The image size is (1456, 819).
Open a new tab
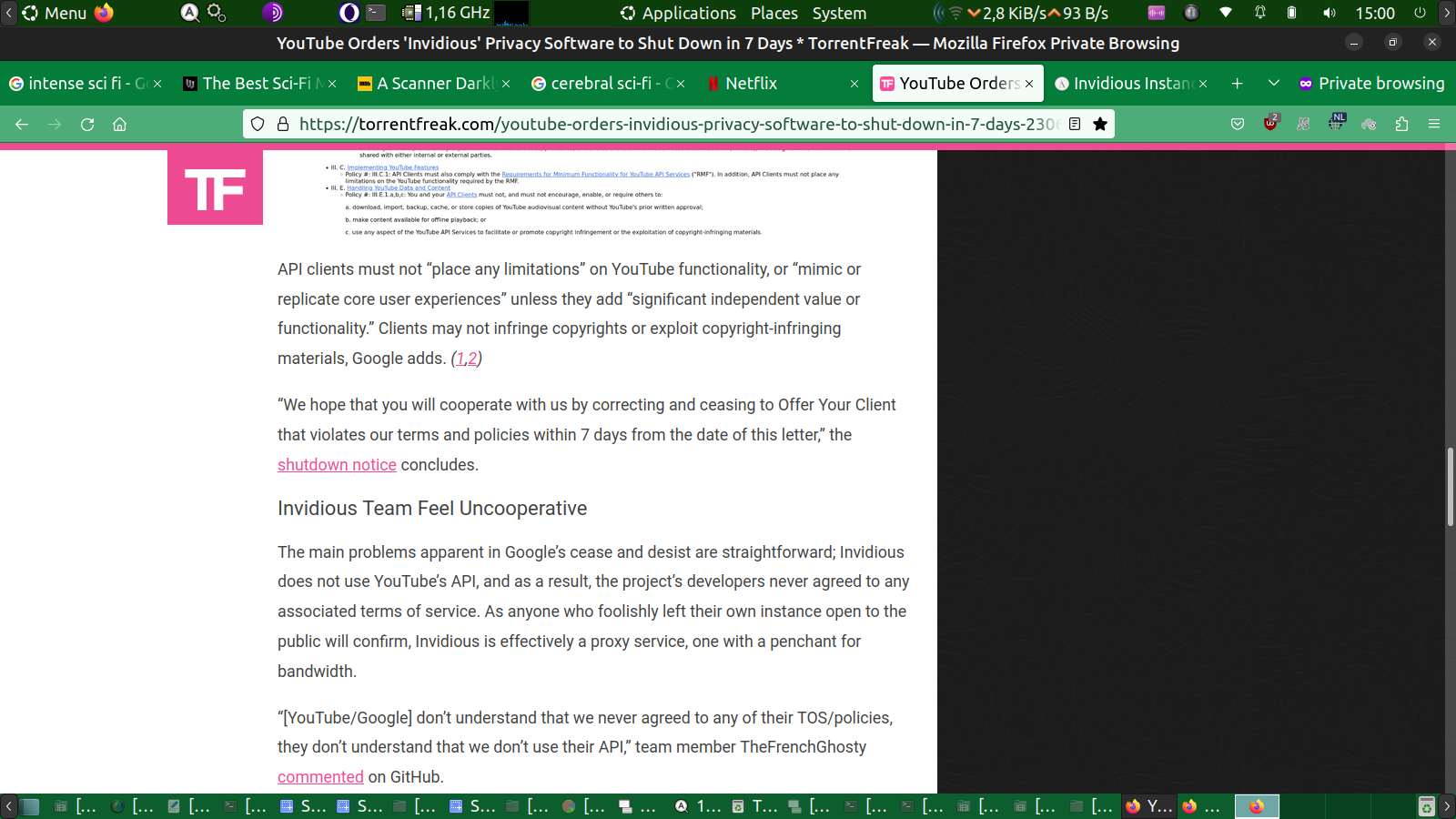[1237, 83]
